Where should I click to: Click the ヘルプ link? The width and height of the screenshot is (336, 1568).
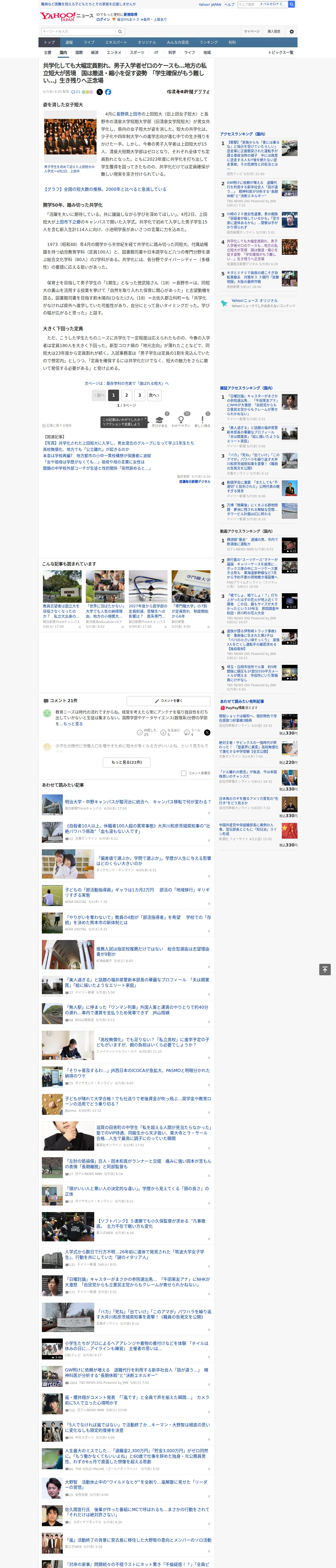[x=229, y=4]
